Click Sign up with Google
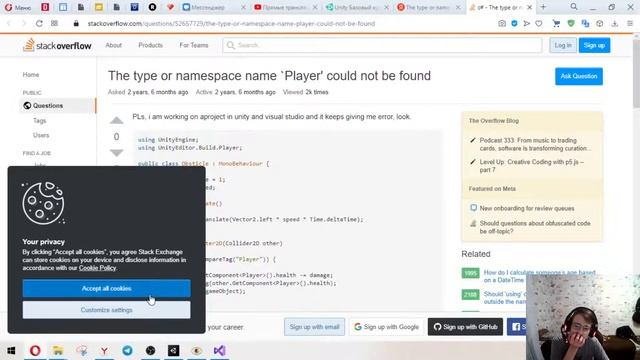Screen dimensions: 640x360 [387, 327]
